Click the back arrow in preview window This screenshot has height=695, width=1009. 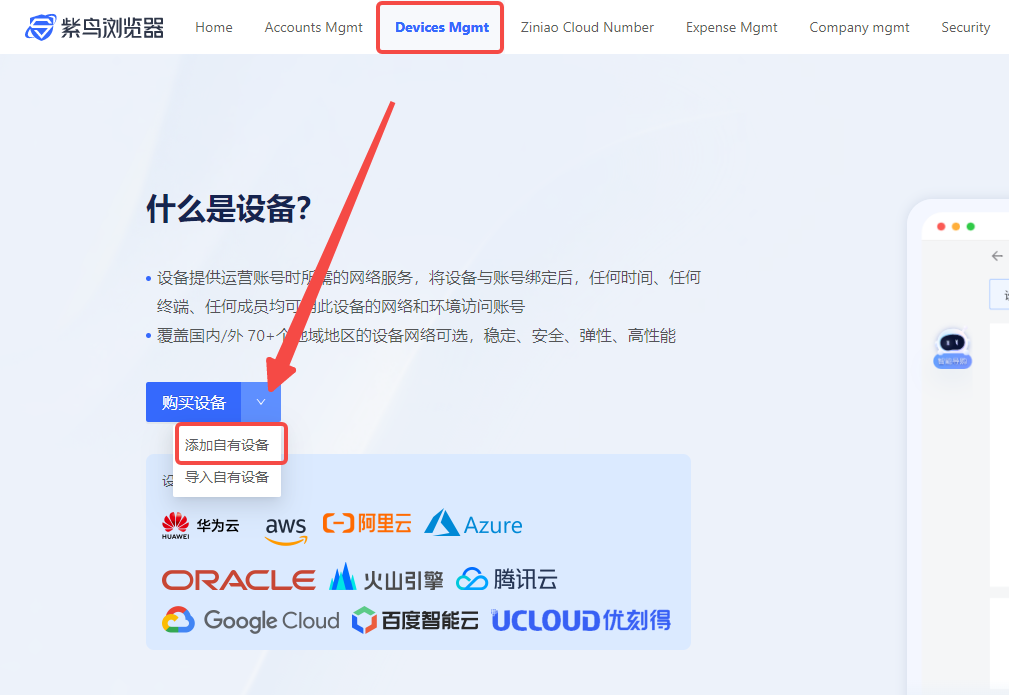point(997,256)
